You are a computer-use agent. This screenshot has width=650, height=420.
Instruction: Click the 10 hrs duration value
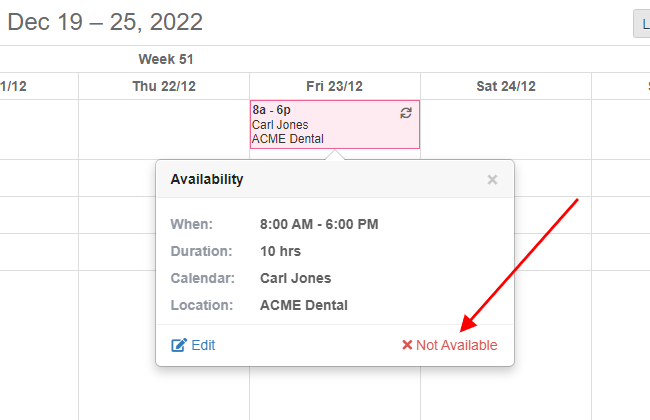(280, 251)
